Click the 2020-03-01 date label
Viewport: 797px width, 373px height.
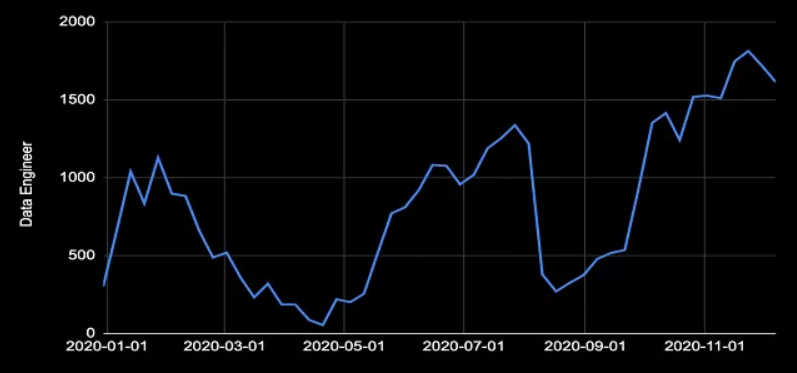(x=224, y=347)
